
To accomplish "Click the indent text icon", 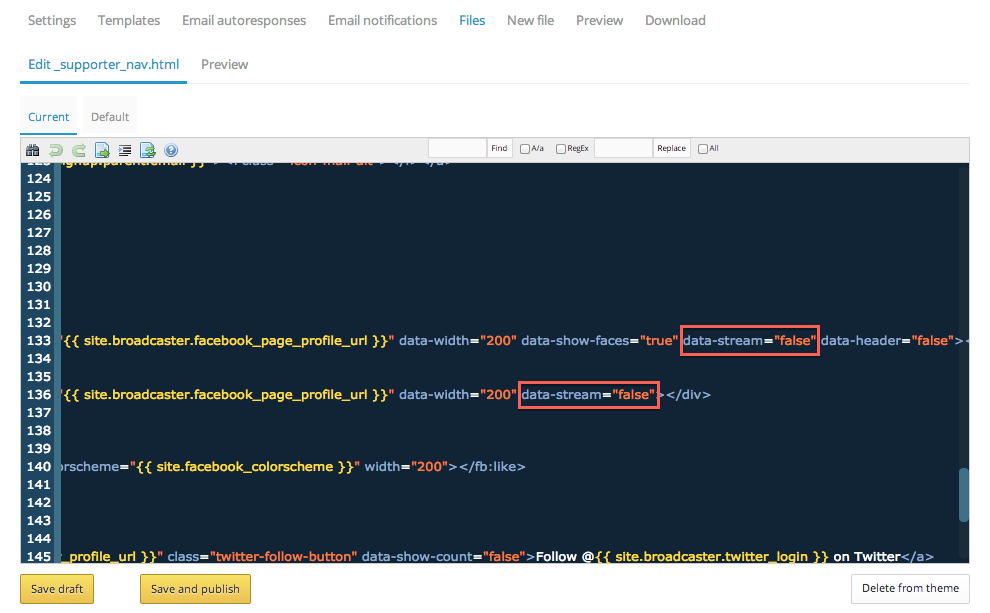I will 125,150.
